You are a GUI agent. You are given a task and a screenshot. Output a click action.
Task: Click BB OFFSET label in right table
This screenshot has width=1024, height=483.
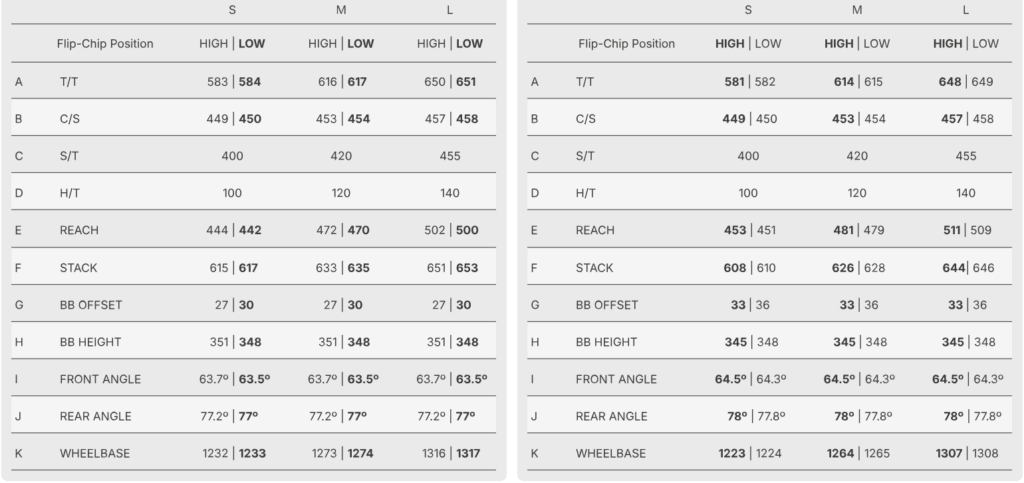coord(607,305)
